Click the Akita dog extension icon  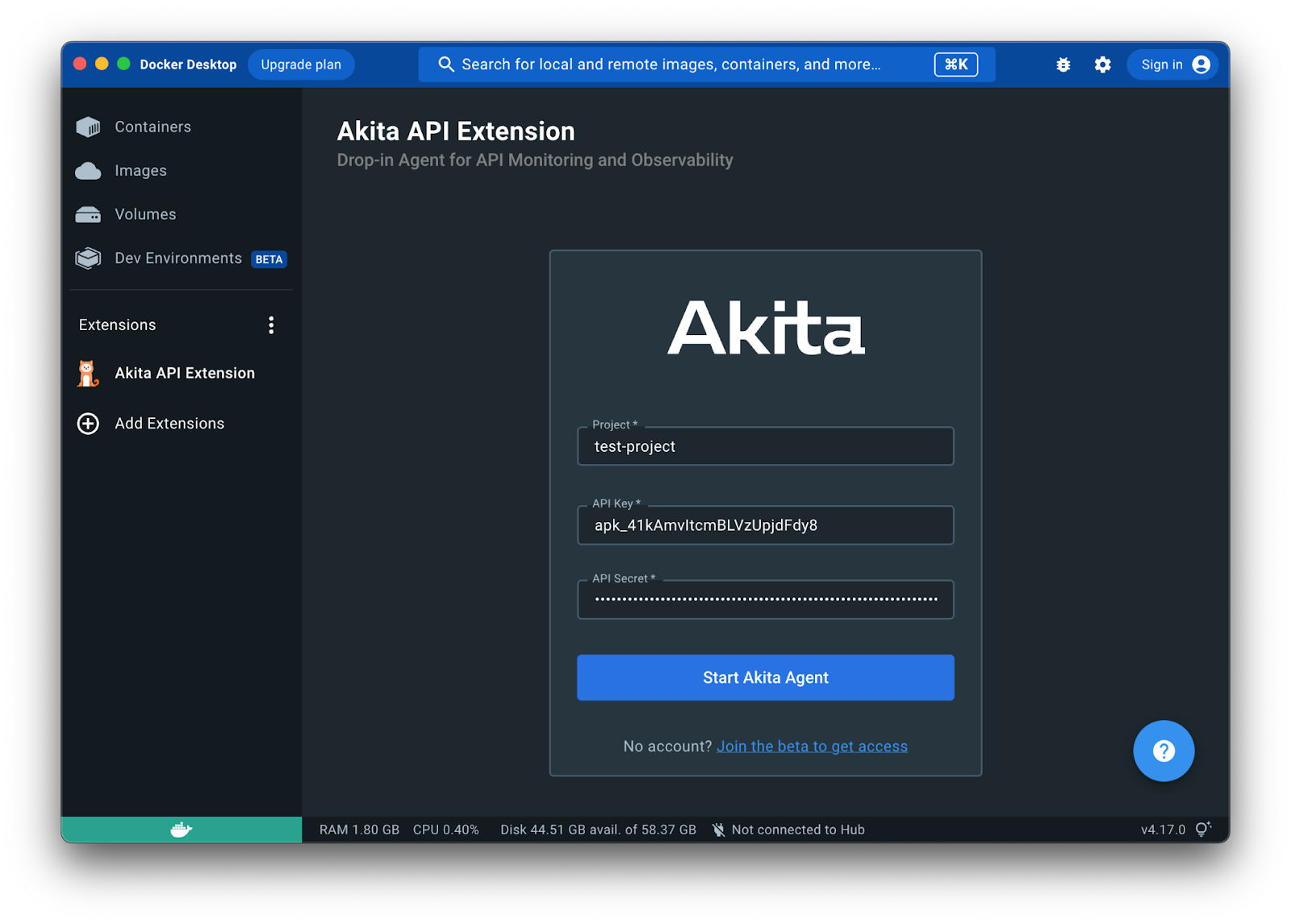pyautogui.click(x=88, y=374)
